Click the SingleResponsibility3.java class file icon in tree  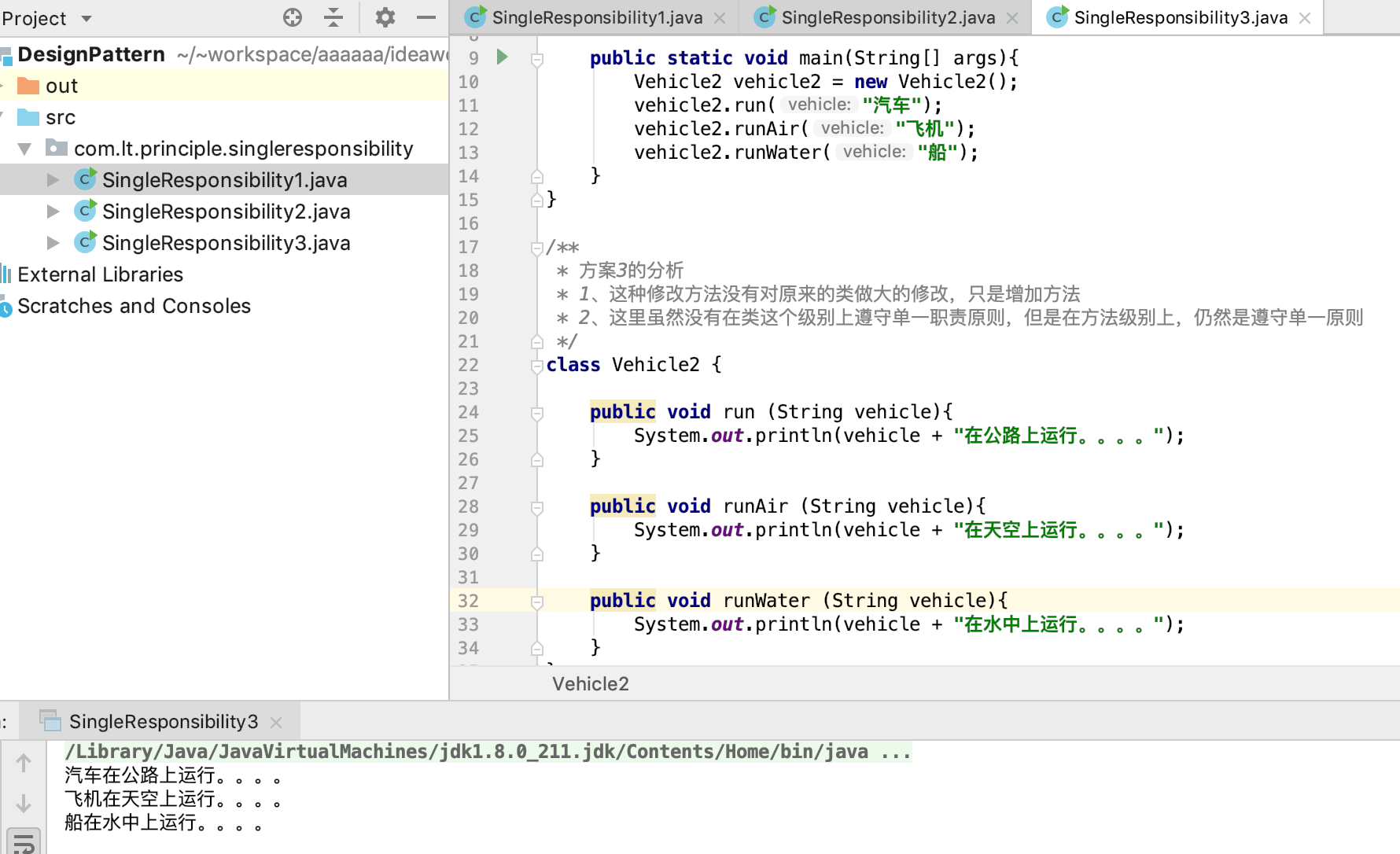click(x=85, y=242)
